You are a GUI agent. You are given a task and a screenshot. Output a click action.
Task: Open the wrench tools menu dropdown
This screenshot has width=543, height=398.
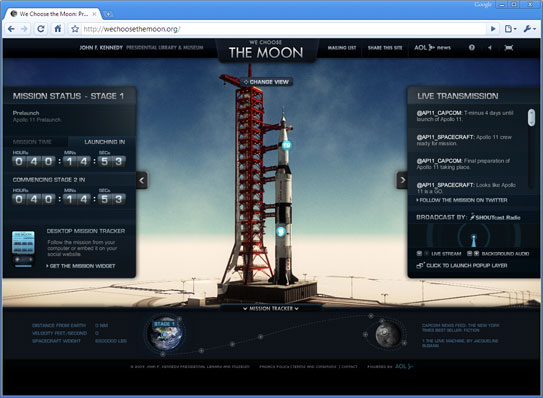(529, 29)
